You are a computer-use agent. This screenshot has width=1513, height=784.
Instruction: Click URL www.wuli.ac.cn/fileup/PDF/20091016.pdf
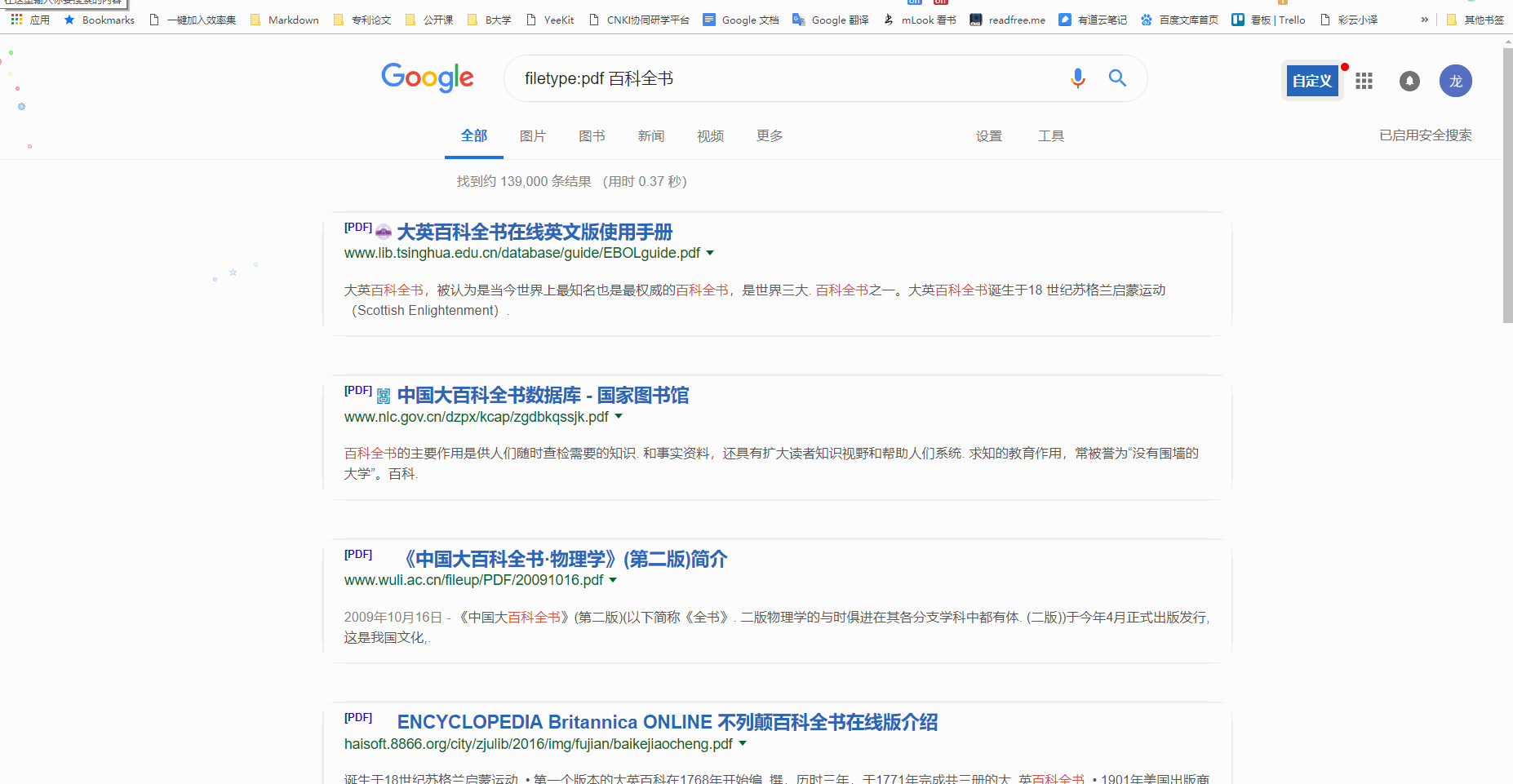[x=473, y=580]
